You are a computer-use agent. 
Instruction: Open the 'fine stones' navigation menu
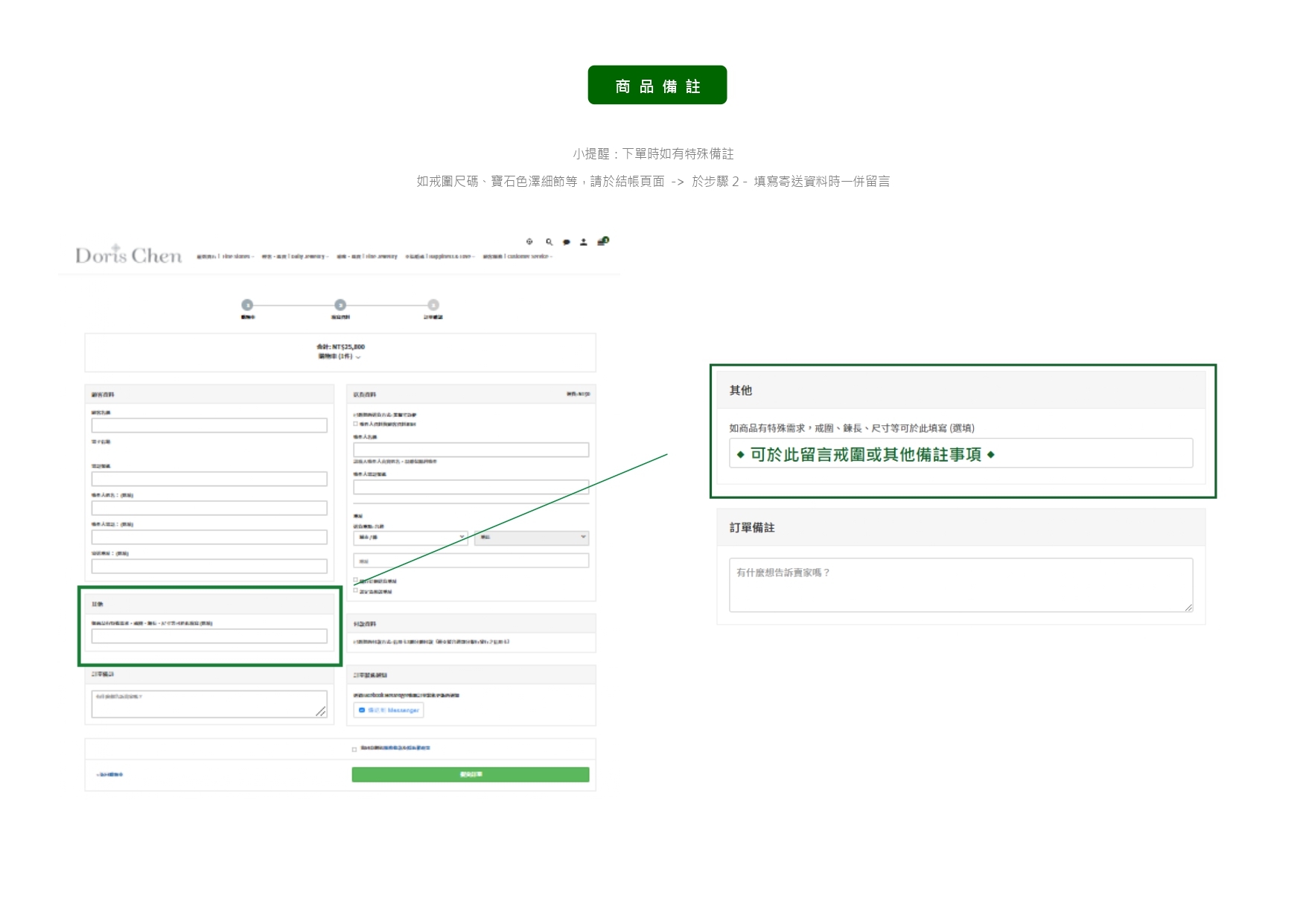[x=225, y=256]
